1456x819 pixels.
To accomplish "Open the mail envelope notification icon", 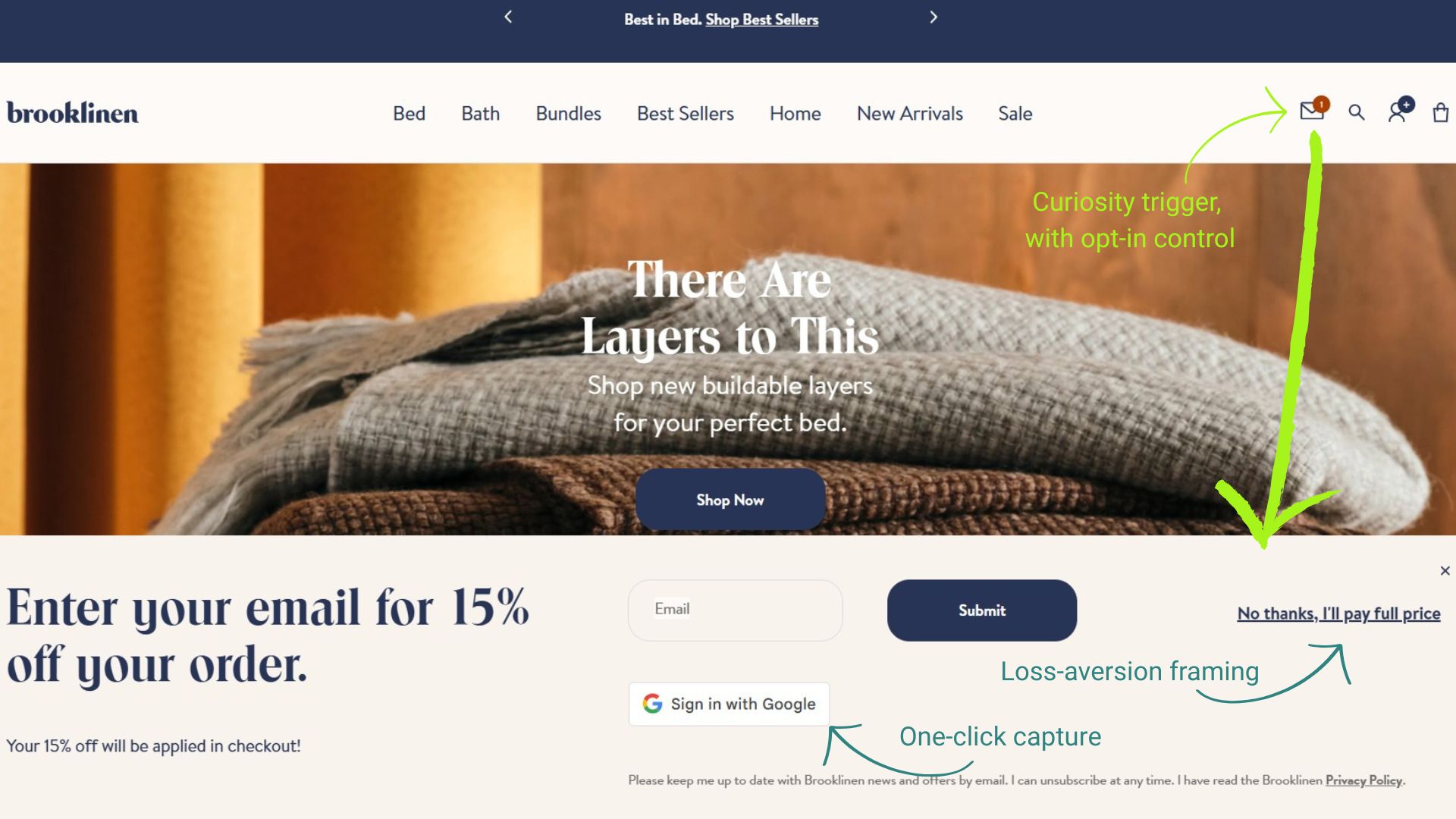I will click(1313, 111).
